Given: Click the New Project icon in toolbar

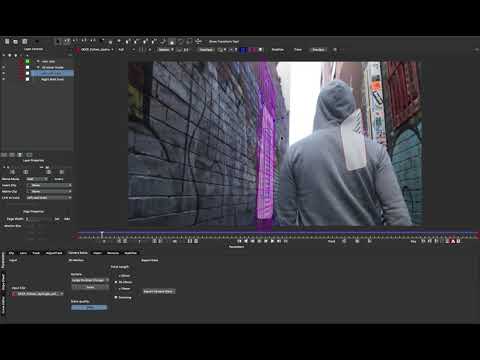Looking at the screenshot, I should coord(7,41).
